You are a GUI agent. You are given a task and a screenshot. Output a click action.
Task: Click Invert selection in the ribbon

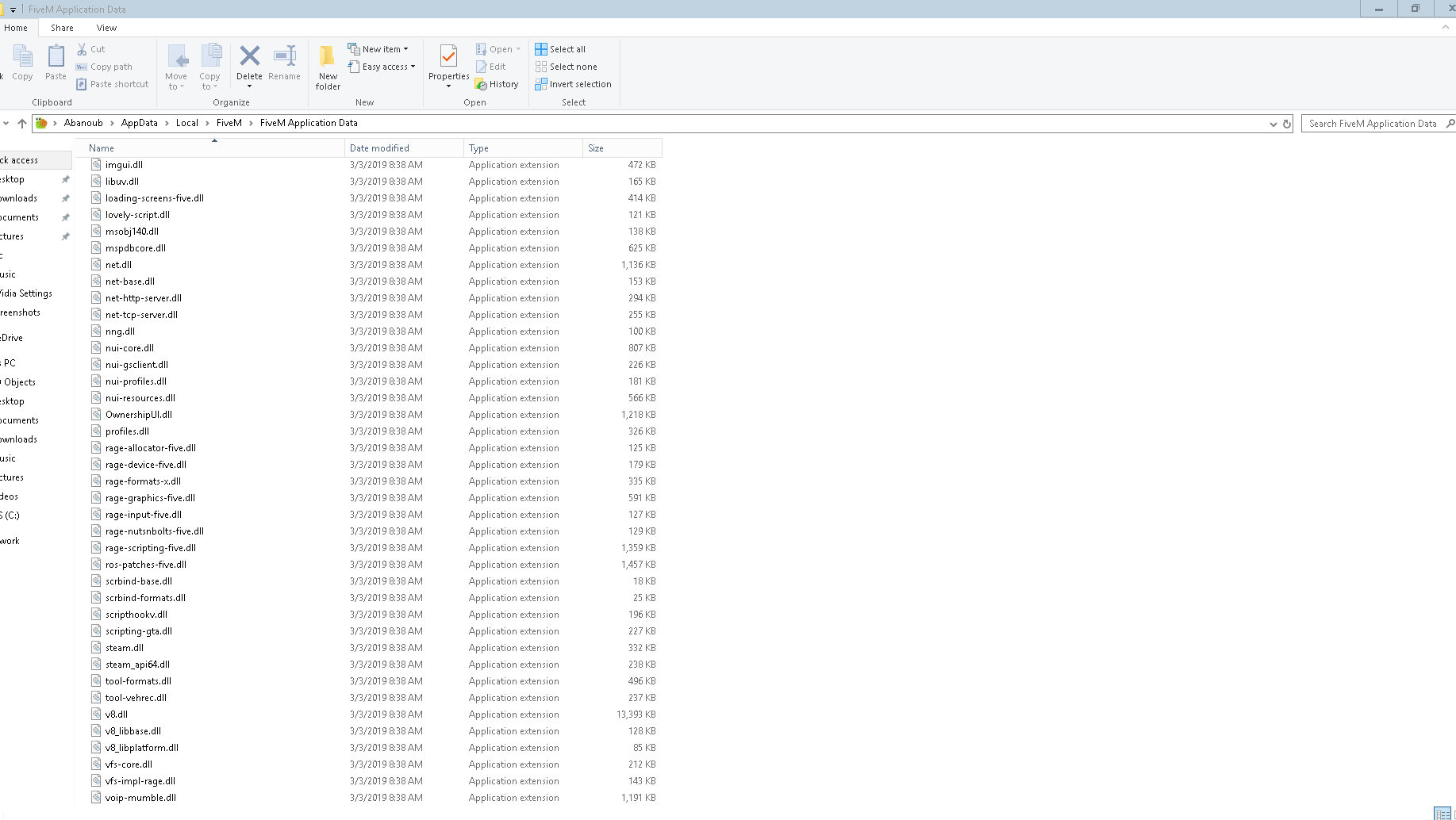click(x=573, y=84)
